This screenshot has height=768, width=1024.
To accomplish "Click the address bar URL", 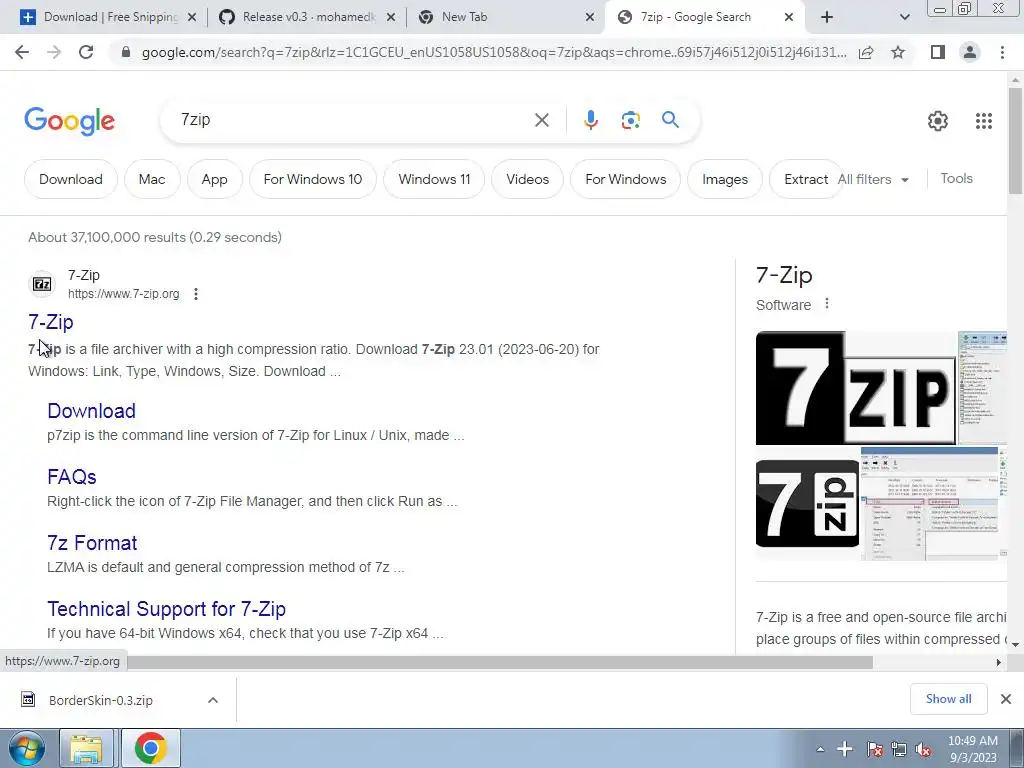I will tap(494, 52).
